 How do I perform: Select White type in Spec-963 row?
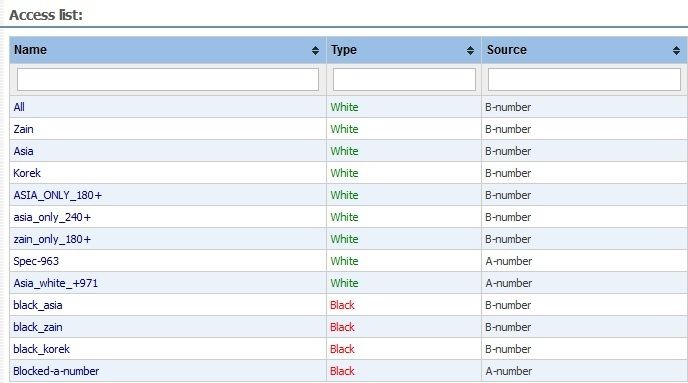coord(344,261)
